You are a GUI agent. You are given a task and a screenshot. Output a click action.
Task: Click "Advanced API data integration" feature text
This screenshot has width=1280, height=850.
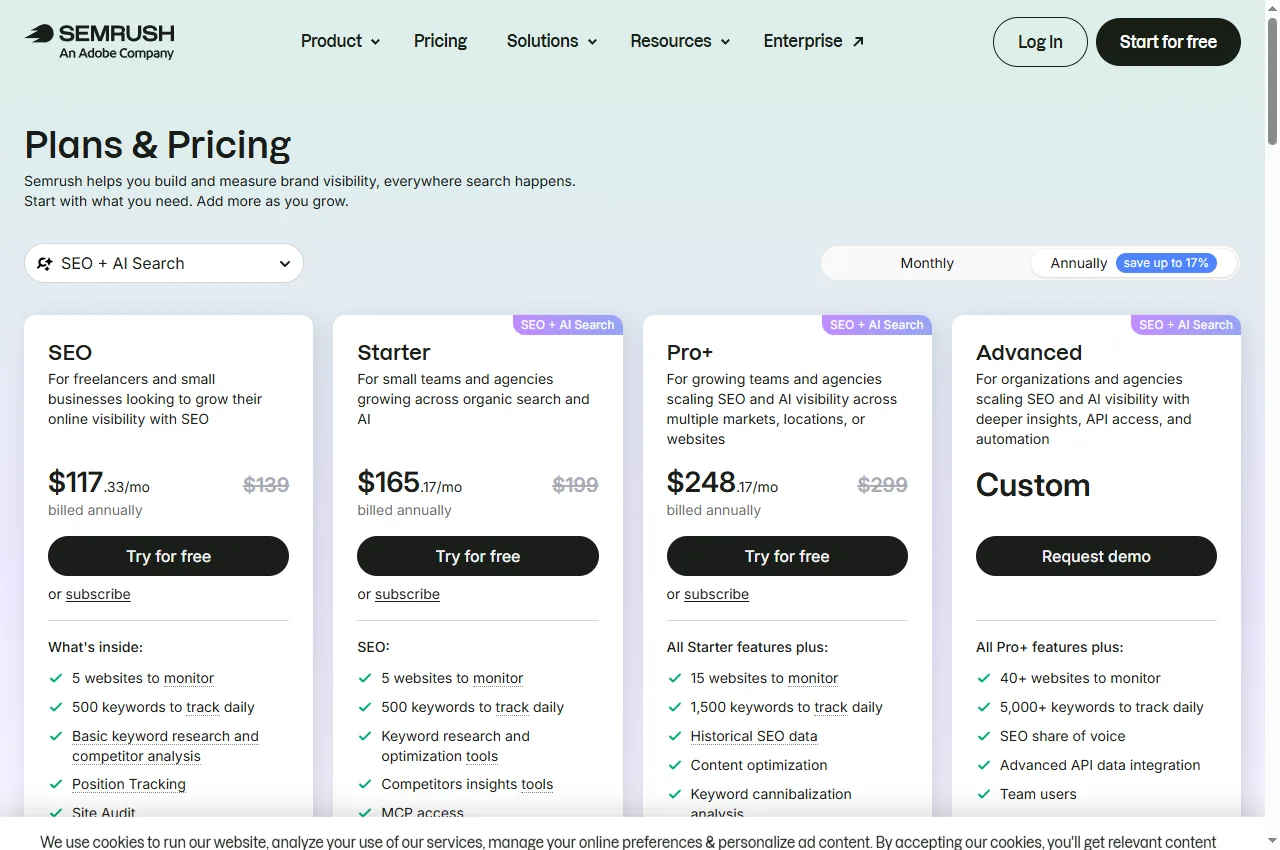[1100, 765]
